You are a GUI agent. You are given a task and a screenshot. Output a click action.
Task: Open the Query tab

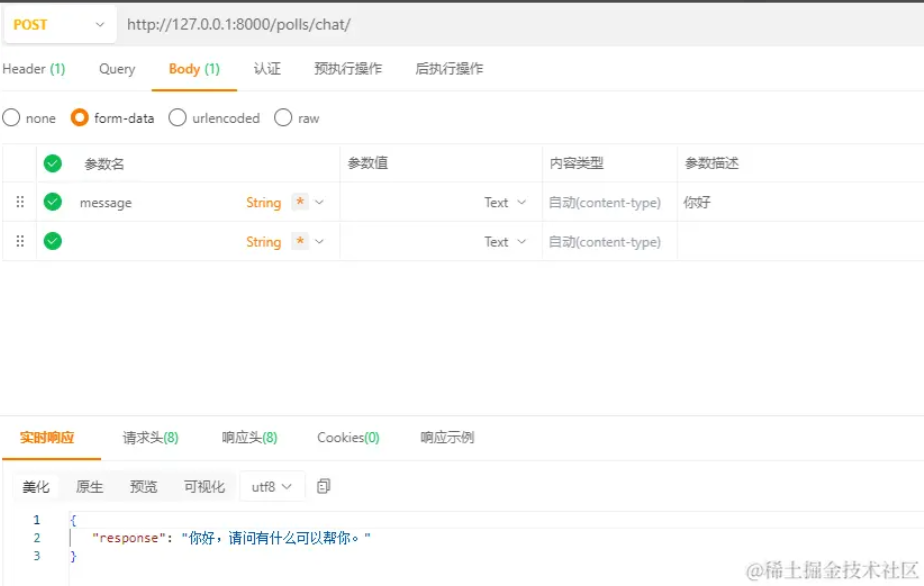116,69
